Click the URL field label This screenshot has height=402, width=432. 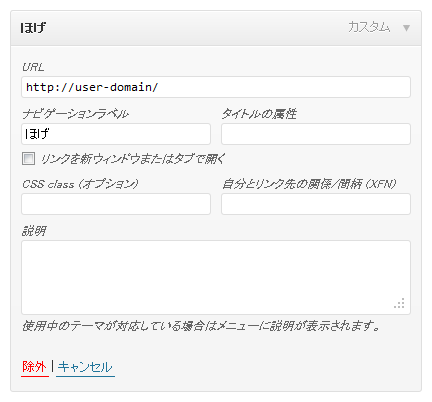pos(33,67)
